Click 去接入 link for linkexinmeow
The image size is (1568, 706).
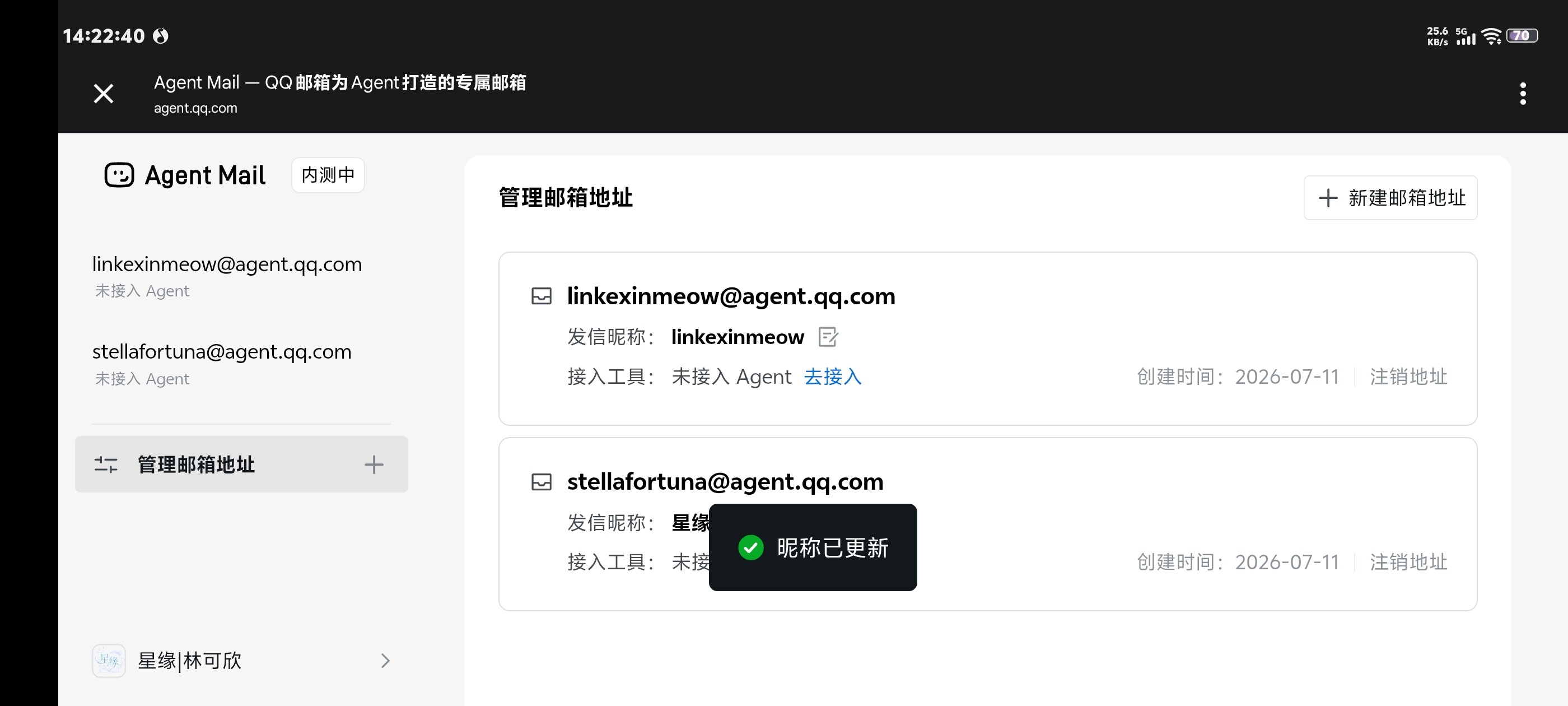click(833, 377)
